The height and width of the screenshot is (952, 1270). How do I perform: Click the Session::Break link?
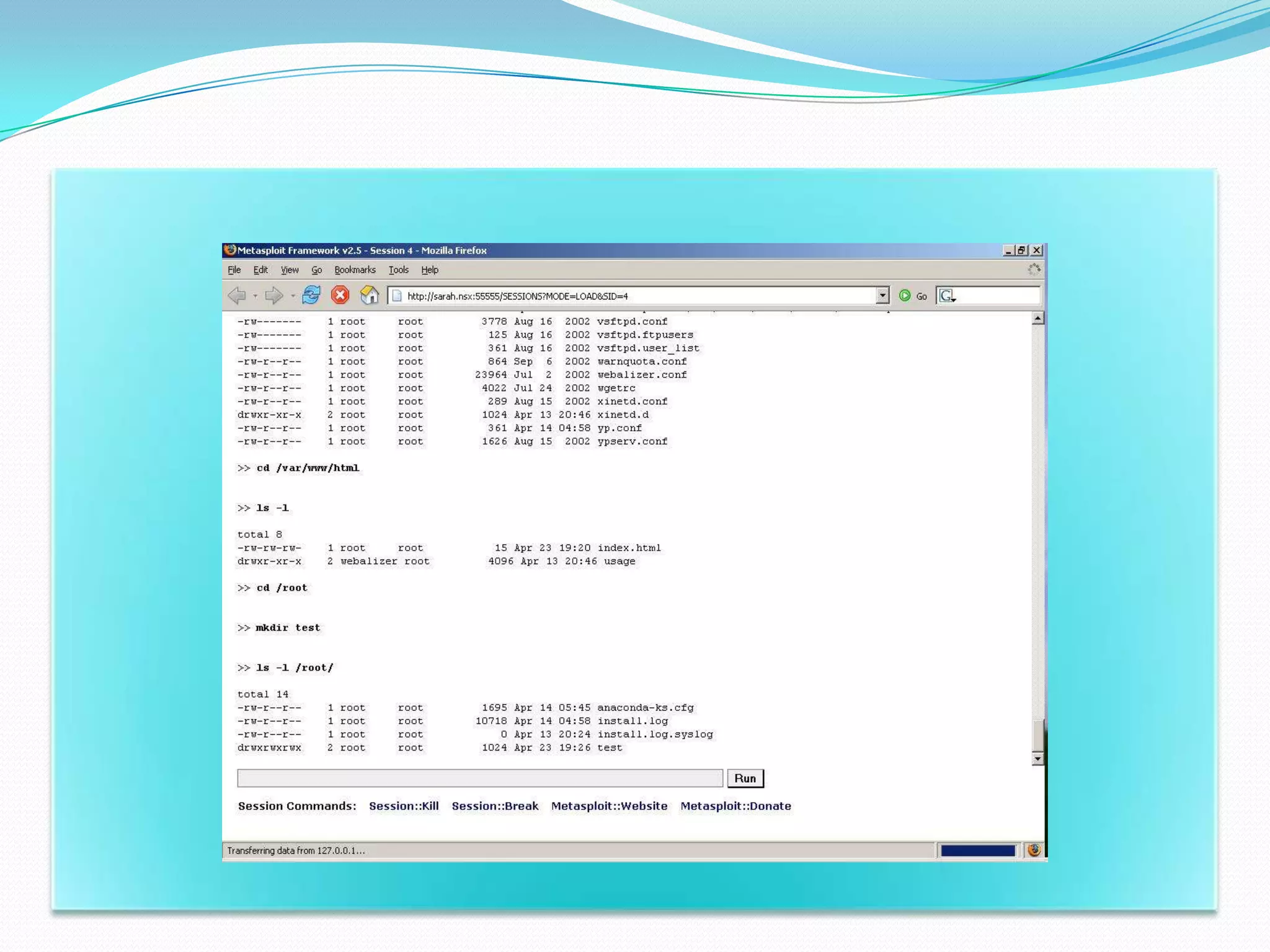click(495, 806)
